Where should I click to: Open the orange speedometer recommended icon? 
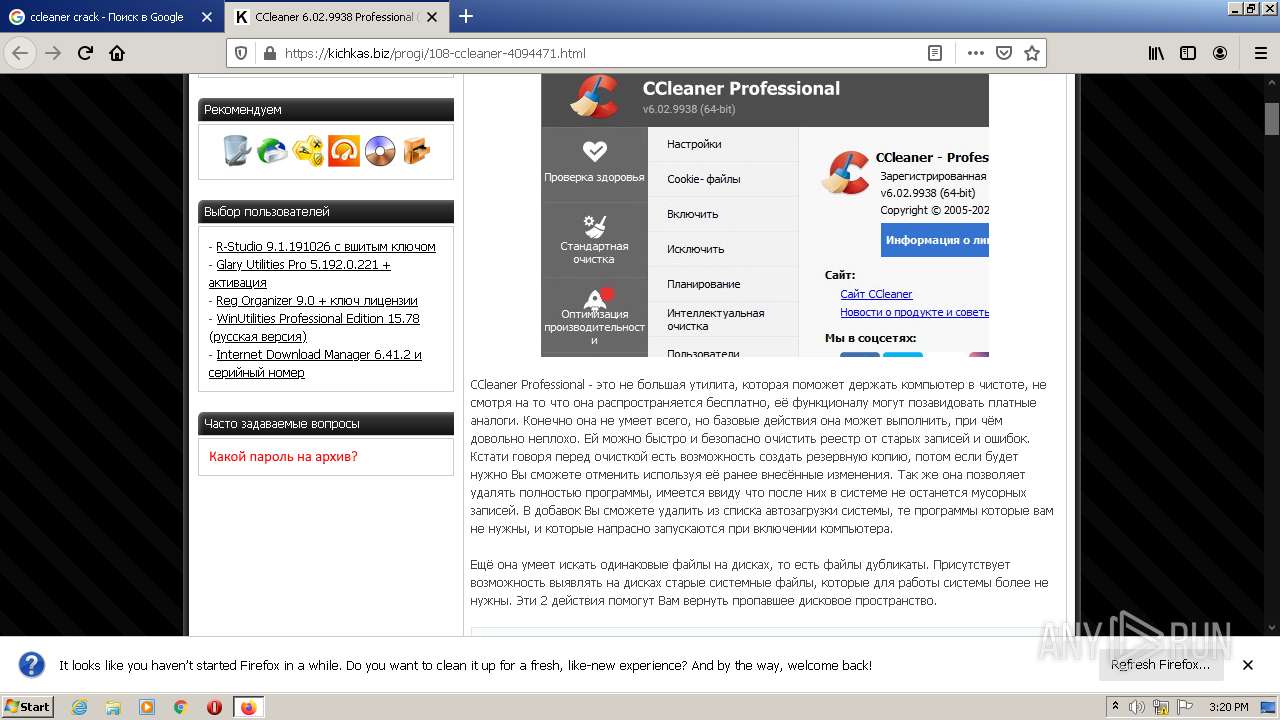344,151
